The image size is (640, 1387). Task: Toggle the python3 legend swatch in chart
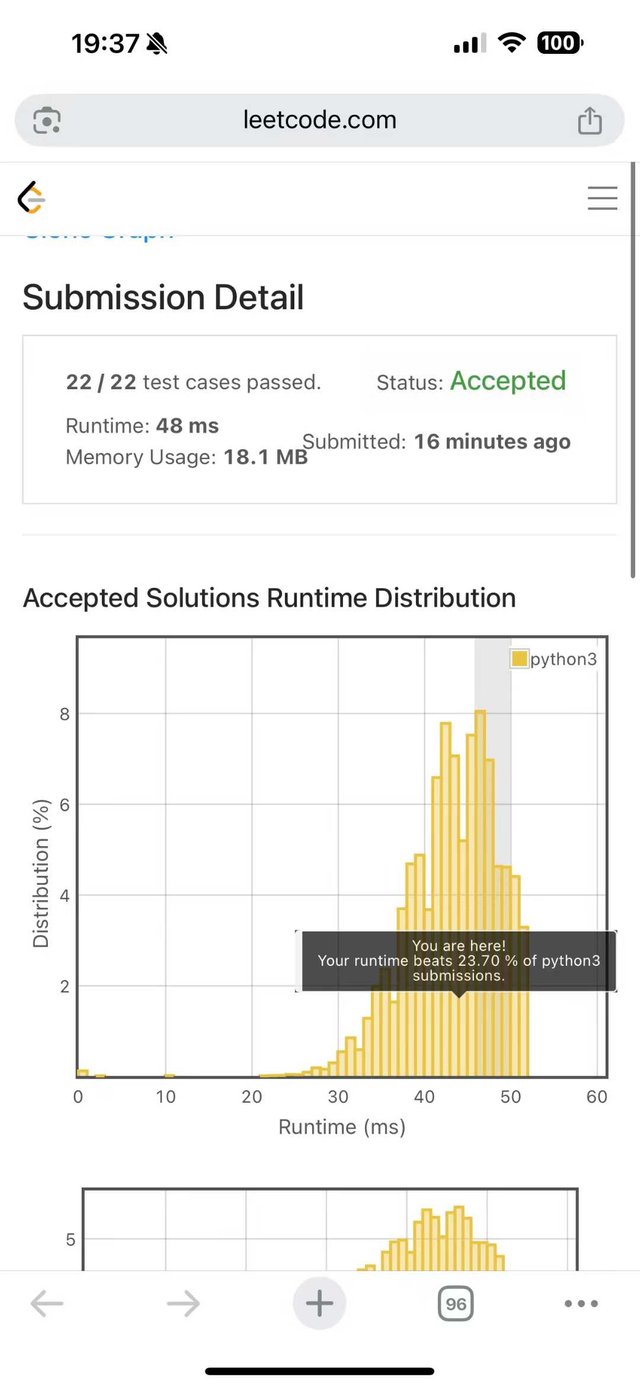[x=519, y=659]
